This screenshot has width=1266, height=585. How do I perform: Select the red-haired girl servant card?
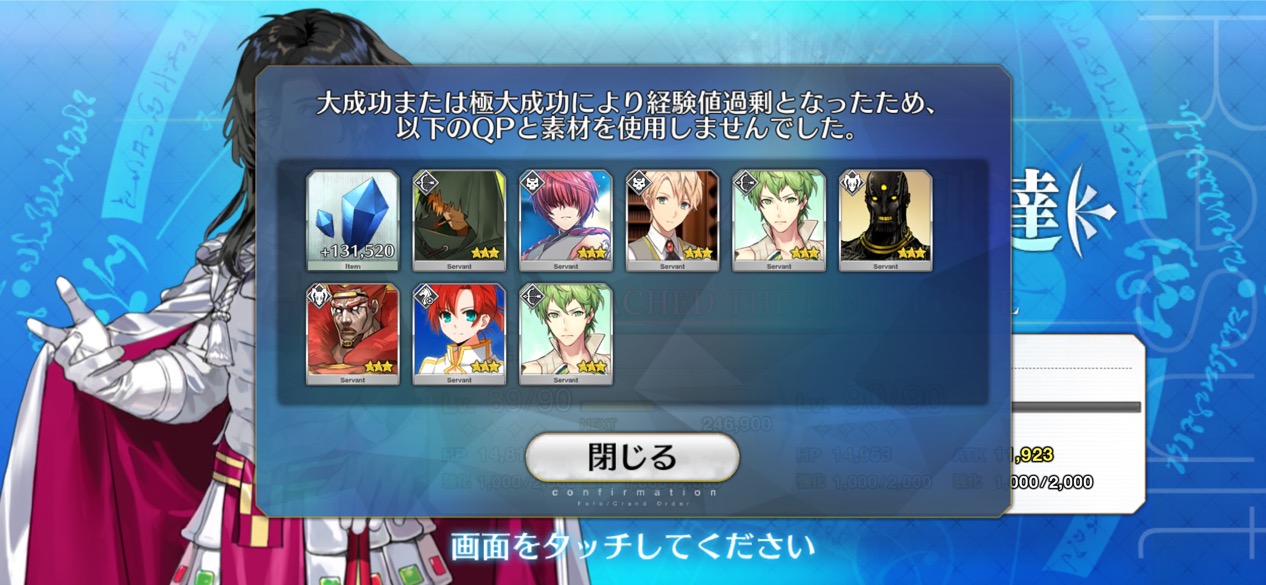[459, 334]
